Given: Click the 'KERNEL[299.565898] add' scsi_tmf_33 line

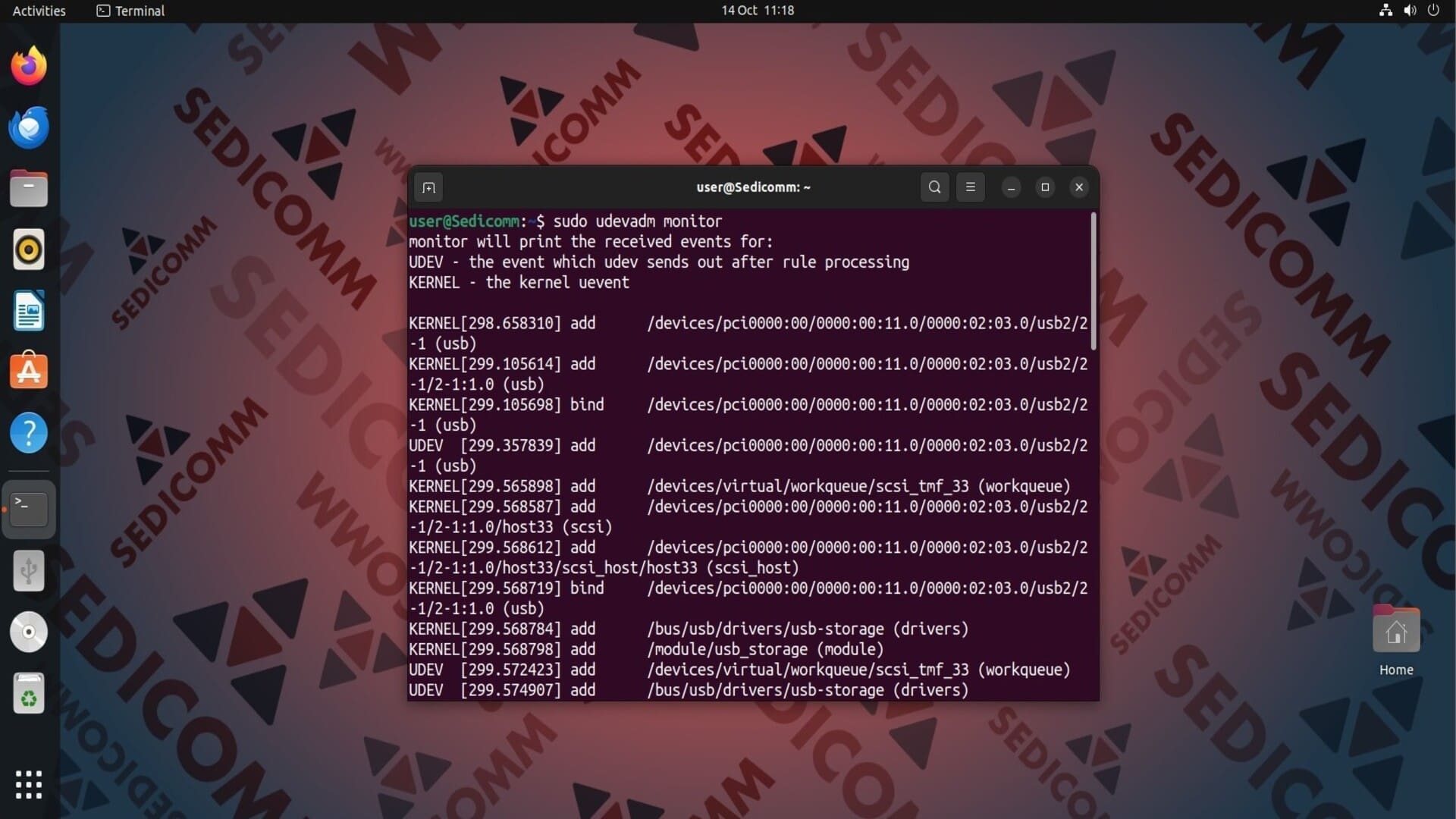Looking at the screenshot, I should 739,486.
